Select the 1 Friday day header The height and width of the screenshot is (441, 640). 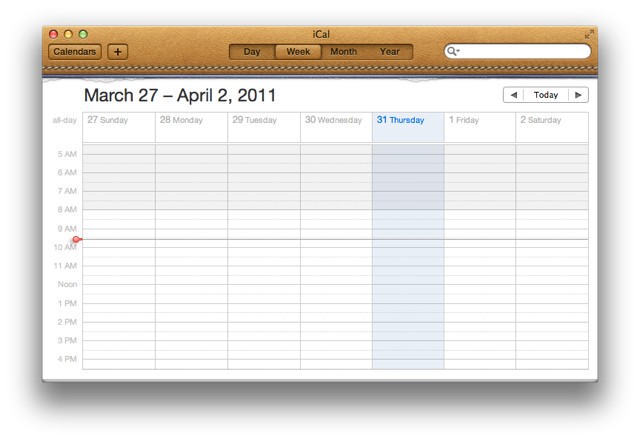coord(464,120)
